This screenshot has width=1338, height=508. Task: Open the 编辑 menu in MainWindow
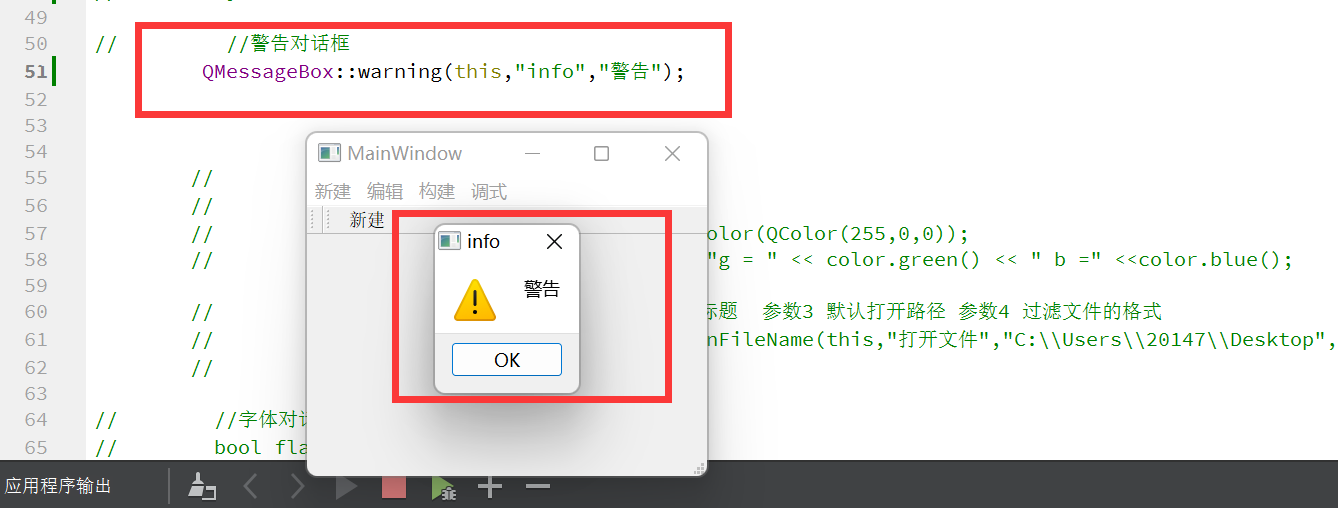[385, 191]
